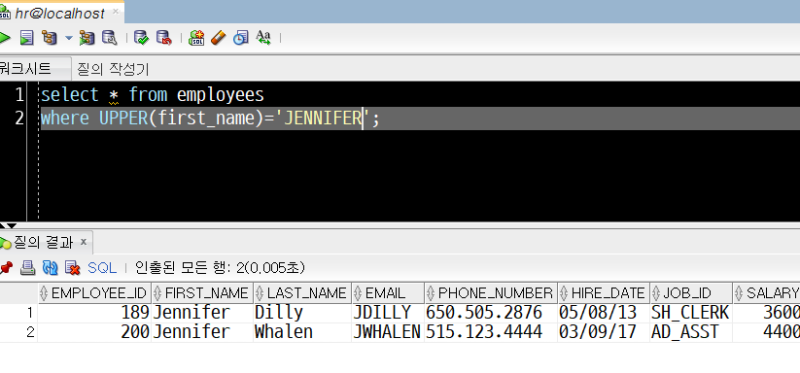Click the salary cell in the Whalen row
800x373 pixels.
tap(767, 332)
